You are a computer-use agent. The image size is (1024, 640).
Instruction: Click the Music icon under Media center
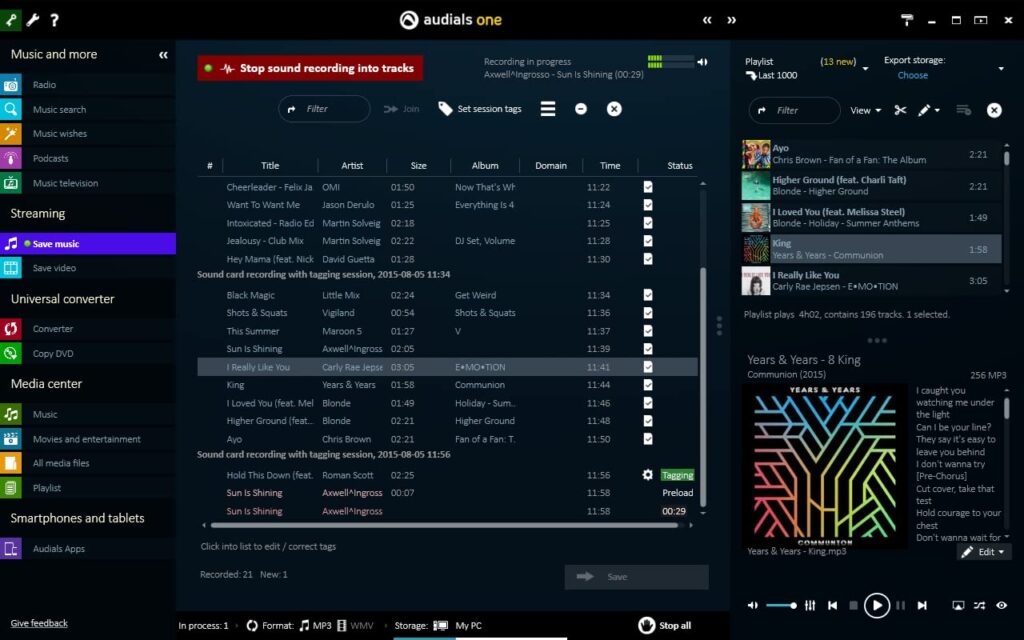pyautogui.click(x=10, y=414)
